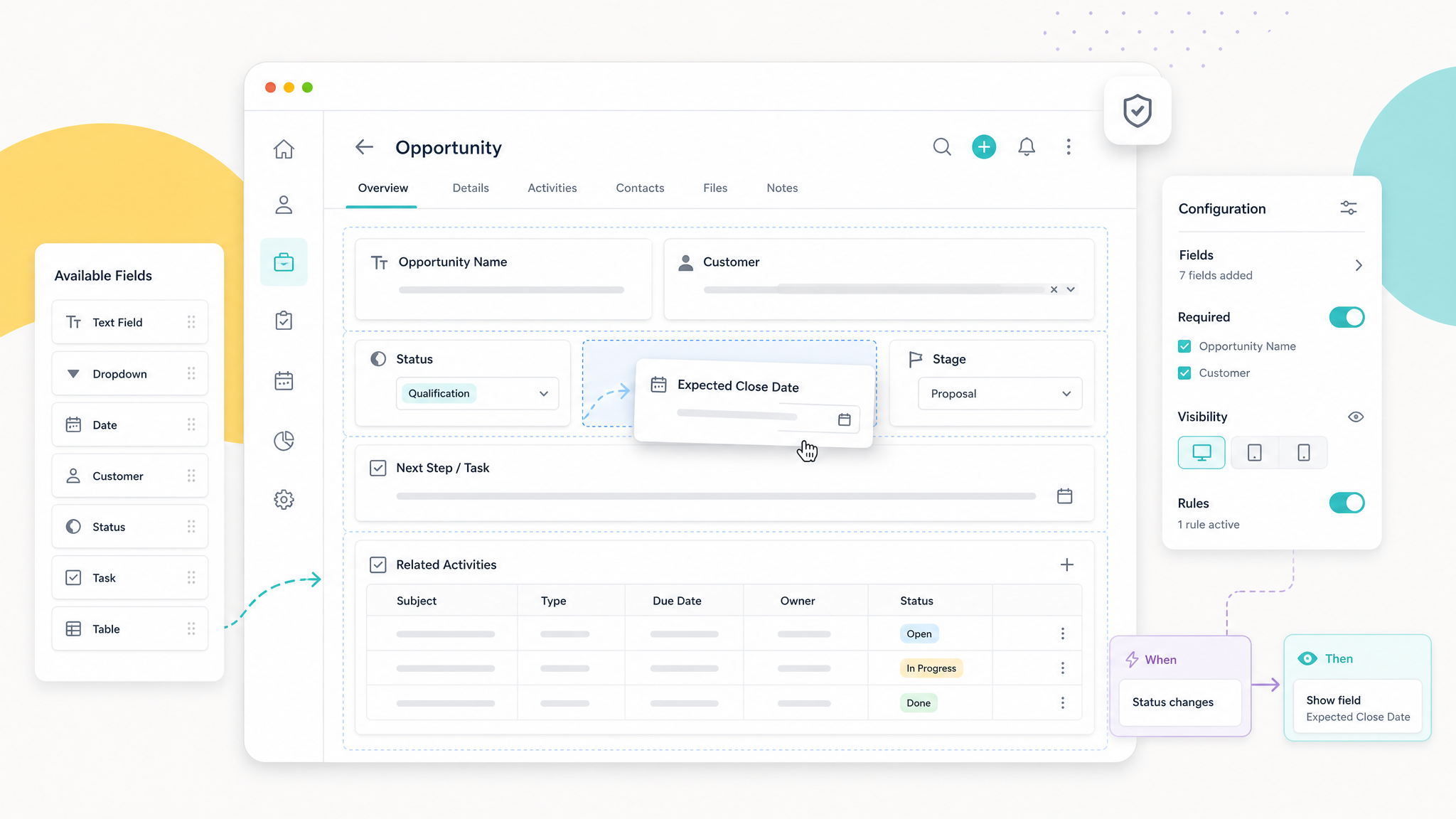
Task: Expand the Fields section chevron
Action: tap(1359, 265)
